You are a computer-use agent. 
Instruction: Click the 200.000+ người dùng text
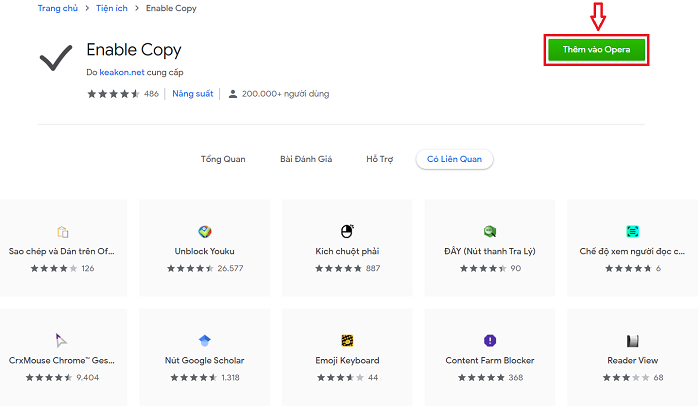285,94
